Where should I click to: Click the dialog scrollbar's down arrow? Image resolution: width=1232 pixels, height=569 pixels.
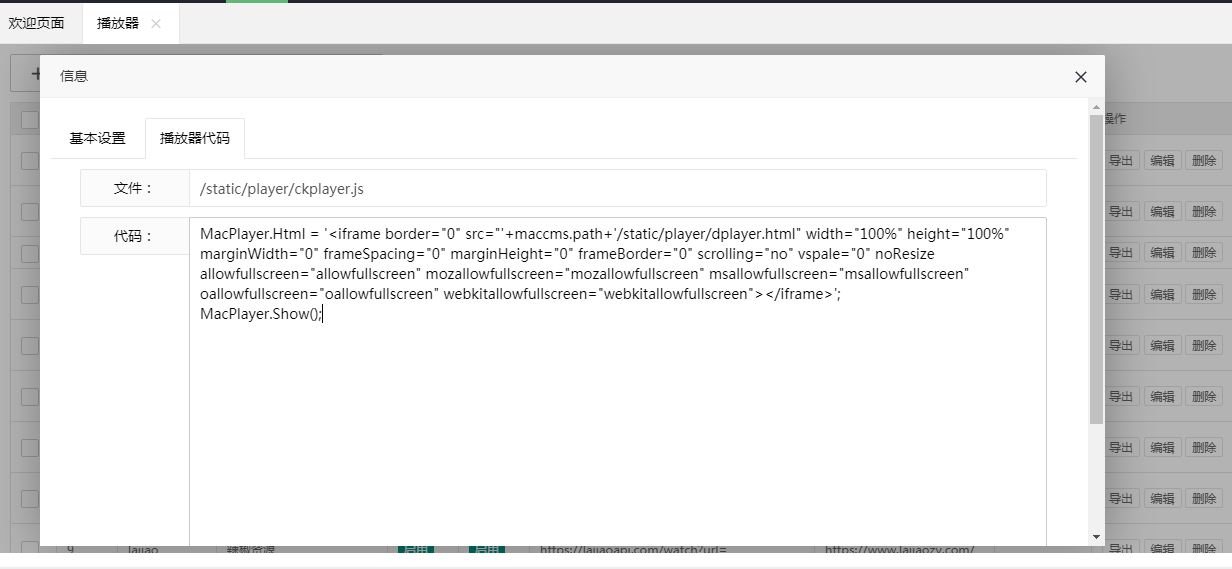(x=1097, y=537)
